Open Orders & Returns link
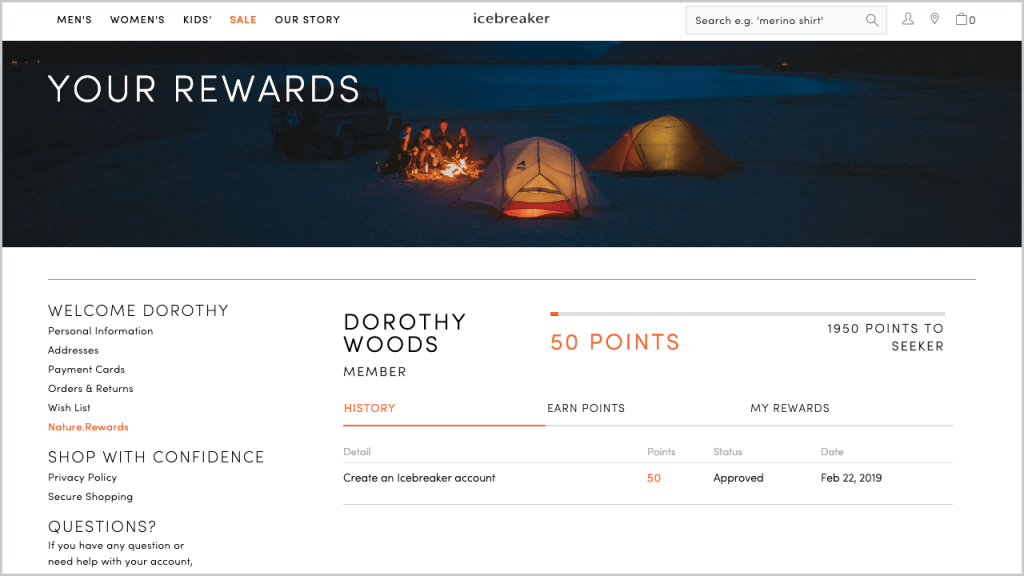Viewport: 1024px width, 576px height. click(x=91, y=389)
